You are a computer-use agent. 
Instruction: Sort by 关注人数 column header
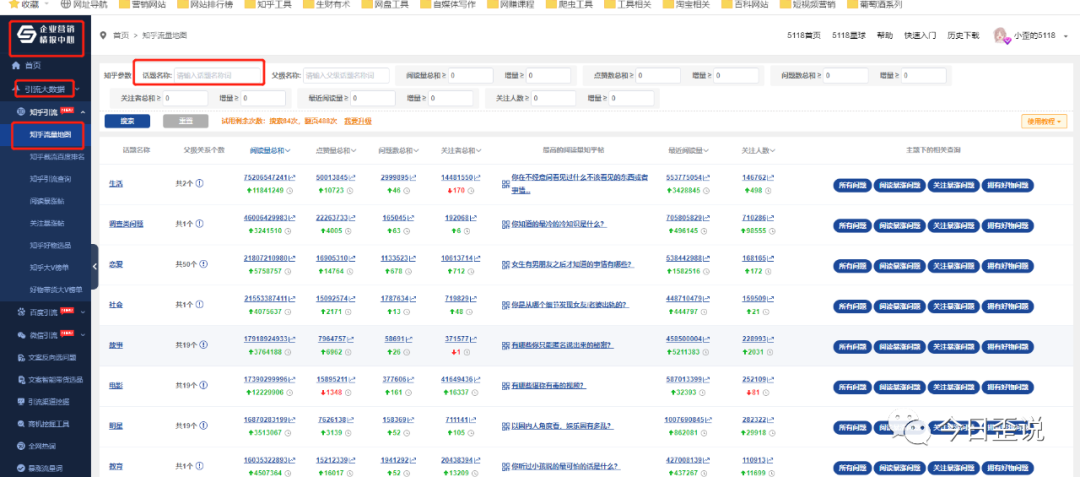coord(758,150)
